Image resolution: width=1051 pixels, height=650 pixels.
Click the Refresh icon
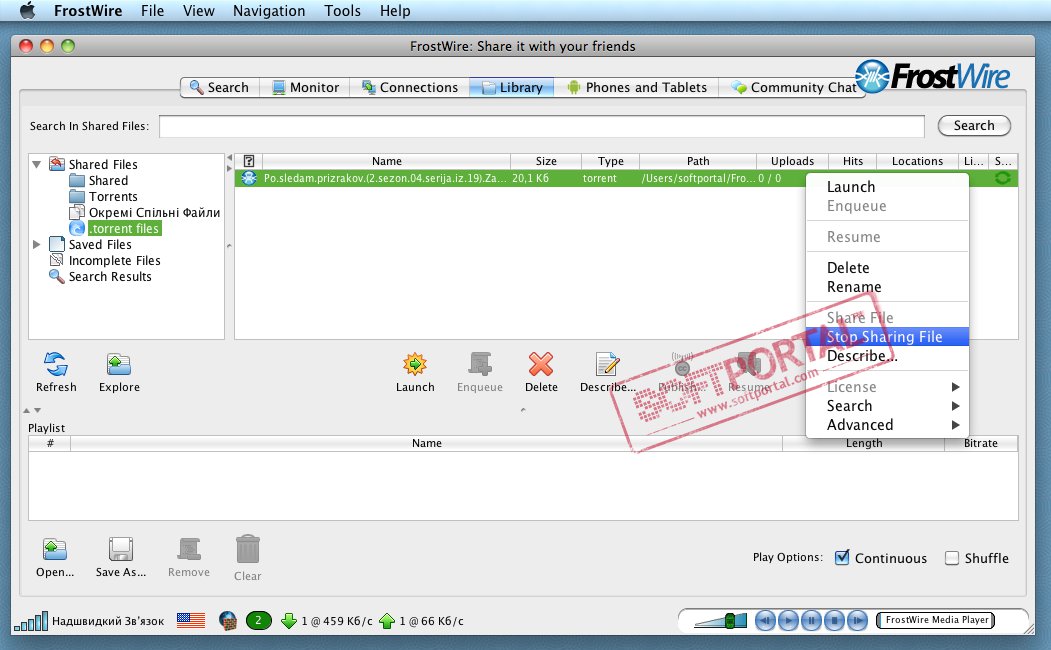pos(56,365)
